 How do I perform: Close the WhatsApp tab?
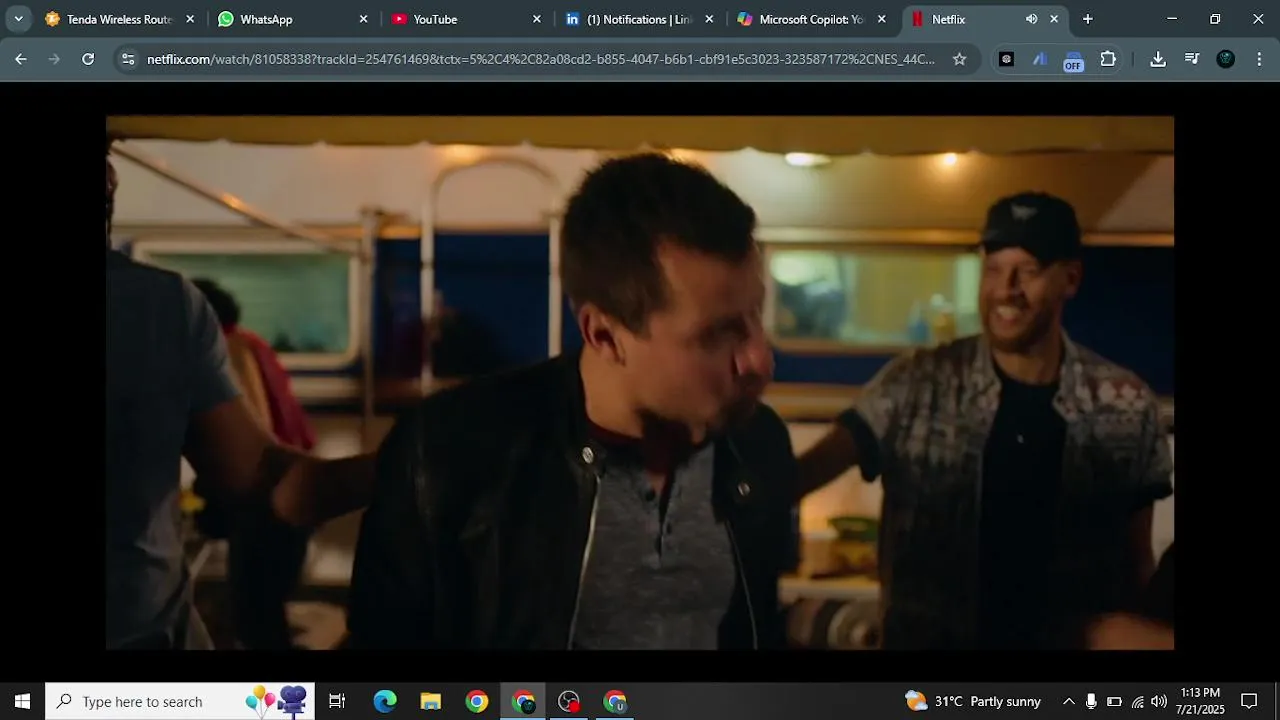coord(363,19)
